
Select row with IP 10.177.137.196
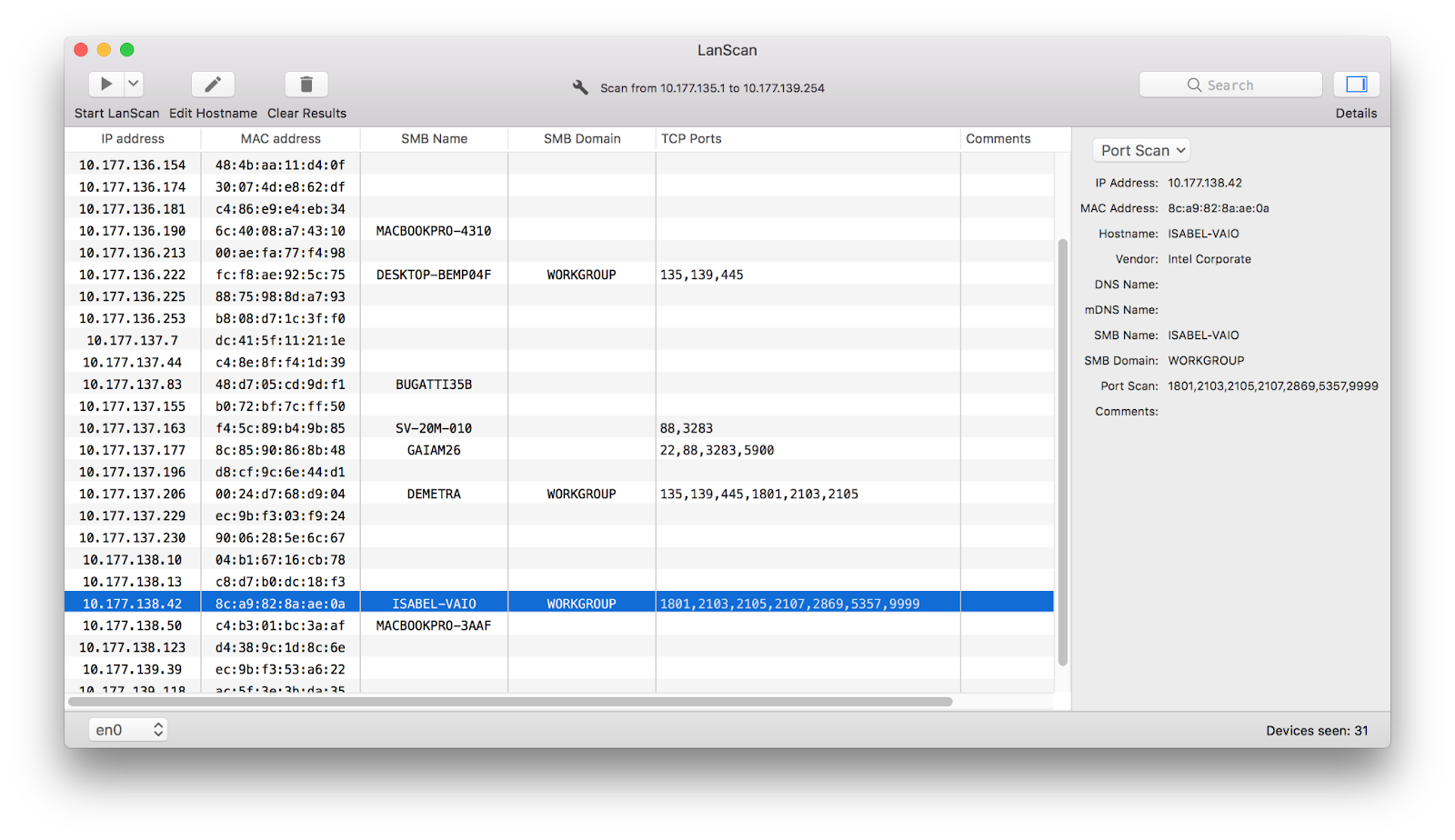tap(559, 472)
